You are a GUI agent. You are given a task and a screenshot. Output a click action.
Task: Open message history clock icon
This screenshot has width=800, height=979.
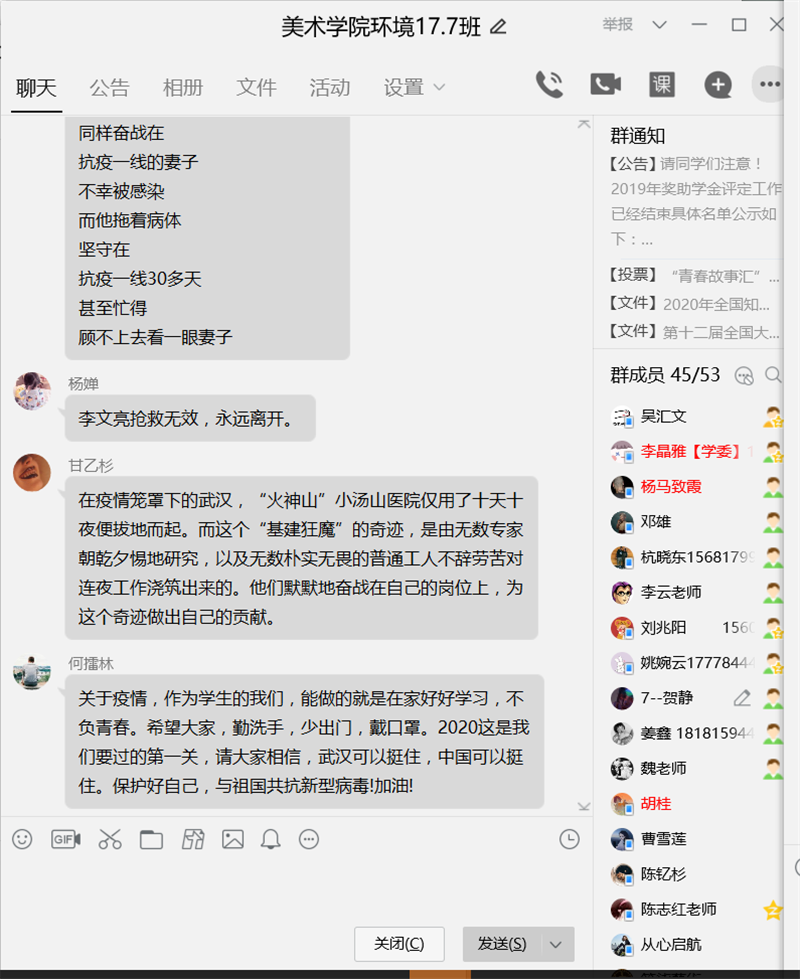(569, 839)
